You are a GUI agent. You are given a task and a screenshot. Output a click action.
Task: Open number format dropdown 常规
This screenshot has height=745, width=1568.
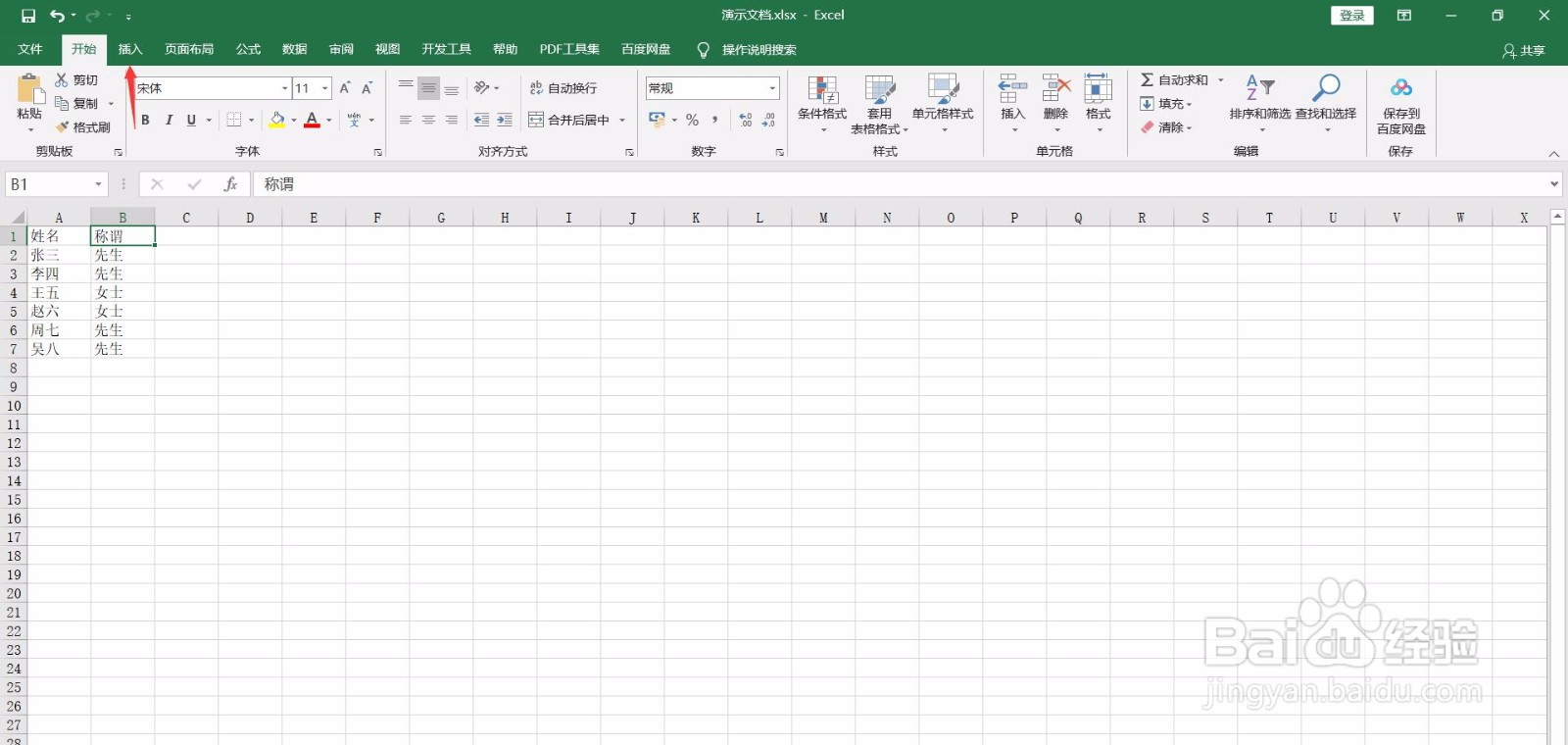[x=772, y=88]
